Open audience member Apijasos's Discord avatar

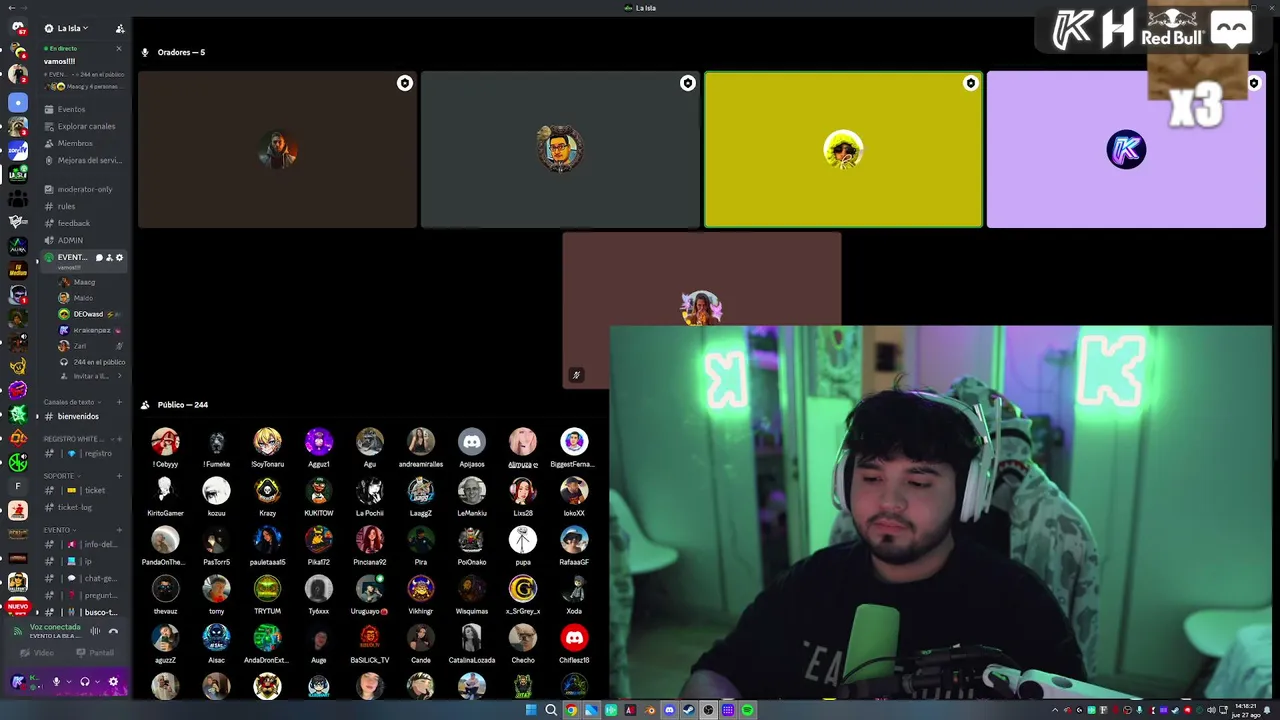point(472,441)
